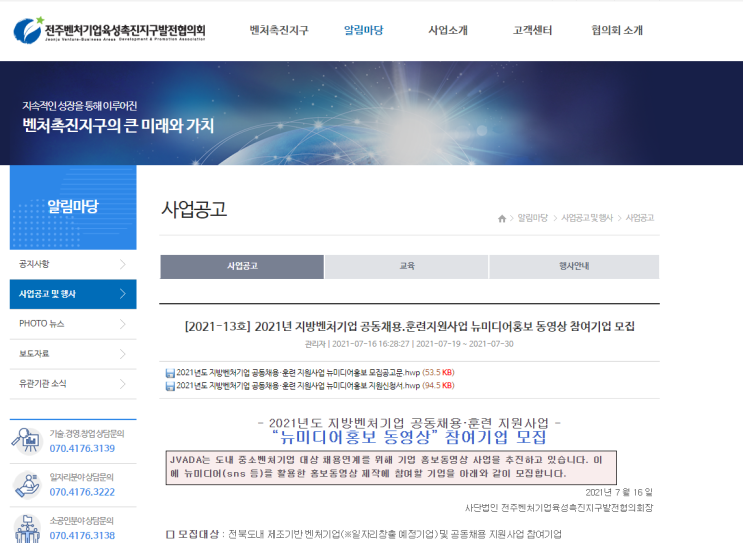
Task: Download the 뉴미디어홍보 모집공고문.hwp file
Action: coord(298,373)
